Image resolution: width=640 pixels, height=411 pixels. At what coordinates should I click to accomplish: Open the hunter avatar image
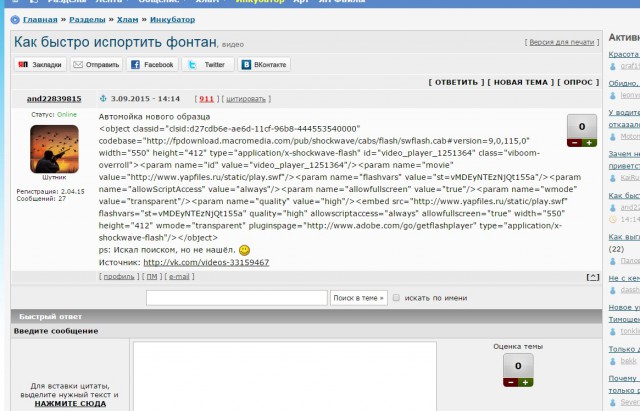(54, 149)
